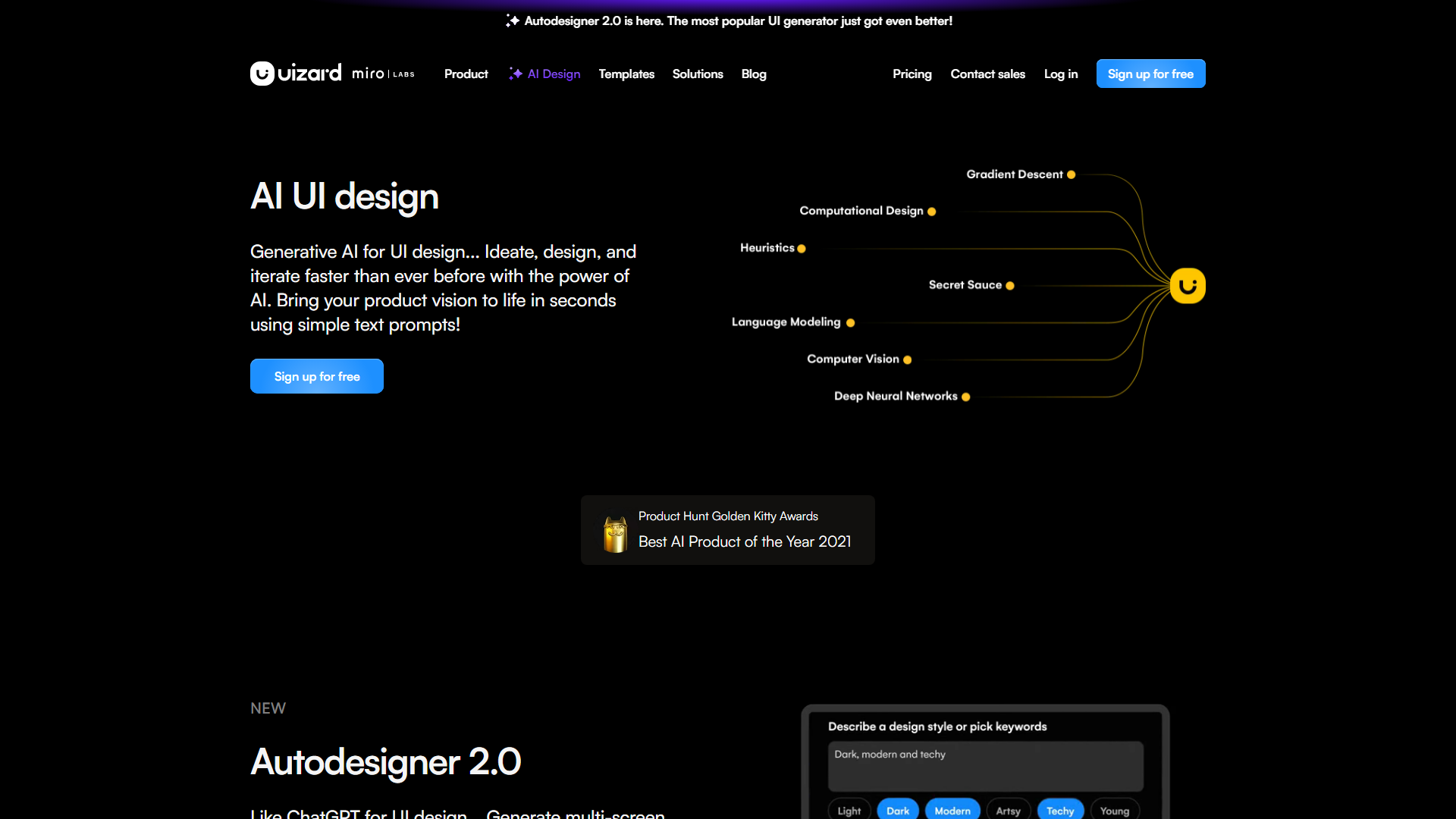Toggle the Dark style keyword chip
This screenshot has width=1456, height=819.
tap(898, 811)
